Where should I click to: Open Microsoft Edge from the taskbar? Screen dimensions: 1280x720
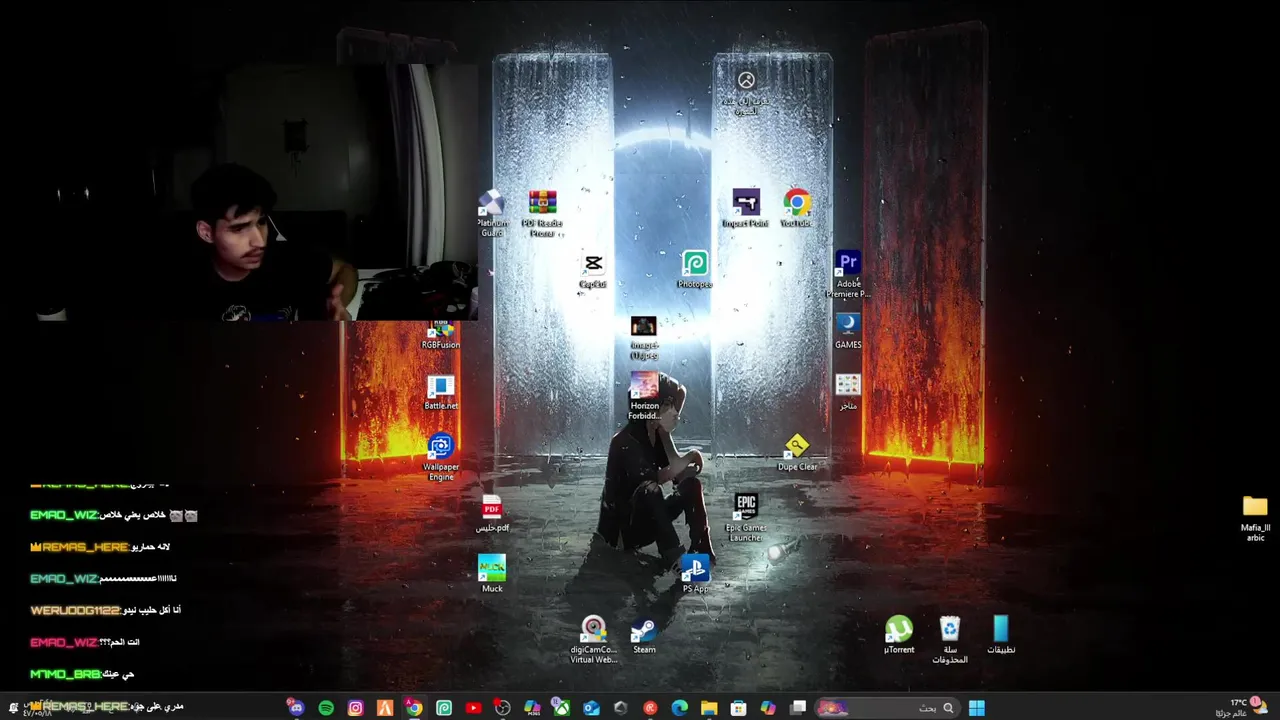click(680, 707)
